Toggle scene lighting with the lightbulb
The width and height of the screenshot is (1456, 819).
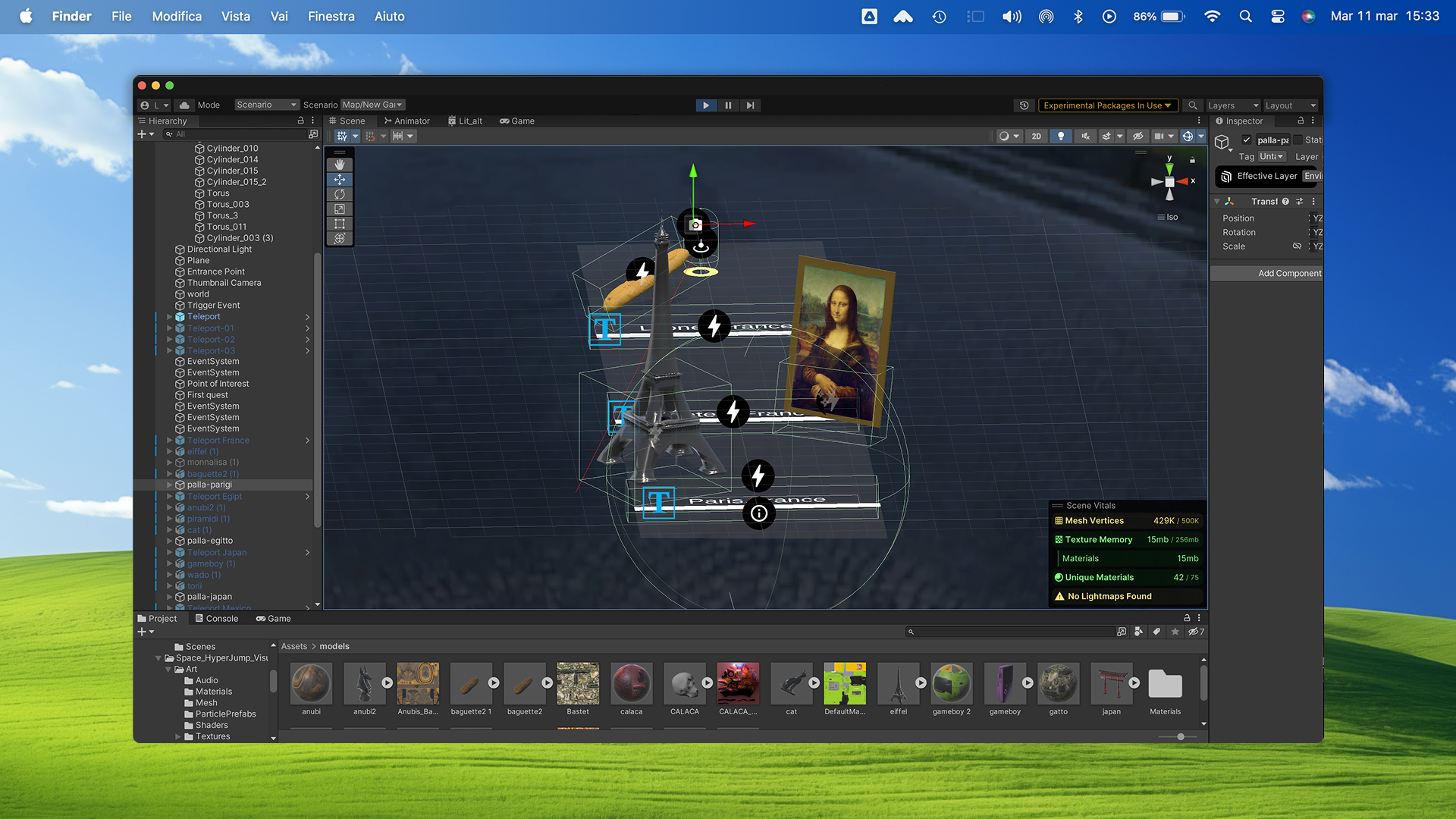click(x=1061, y=136)
